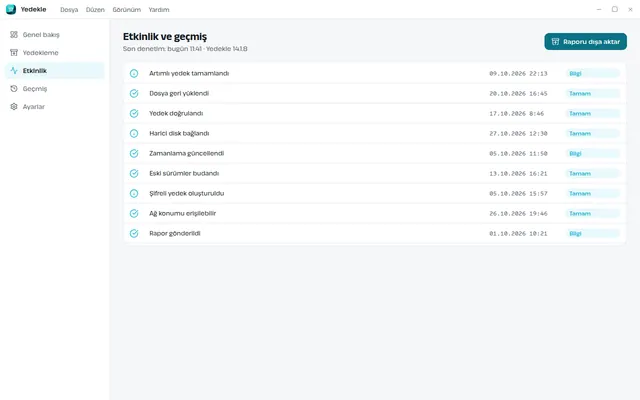Viewport: 640px width, 400px height.
Task: Go to Genel bakış in sidebar
Action: click(x=55, y=35)
